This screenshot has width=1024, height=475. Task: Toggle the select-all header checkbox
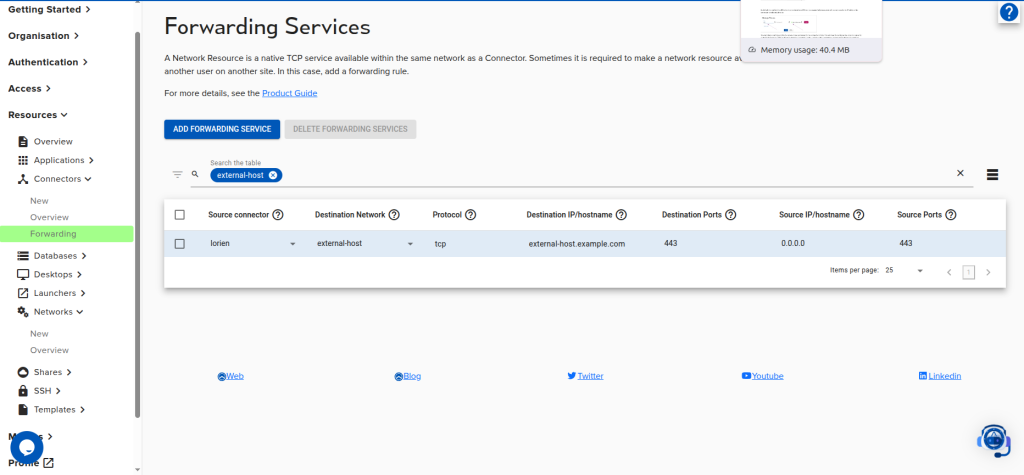click(180, 215)
